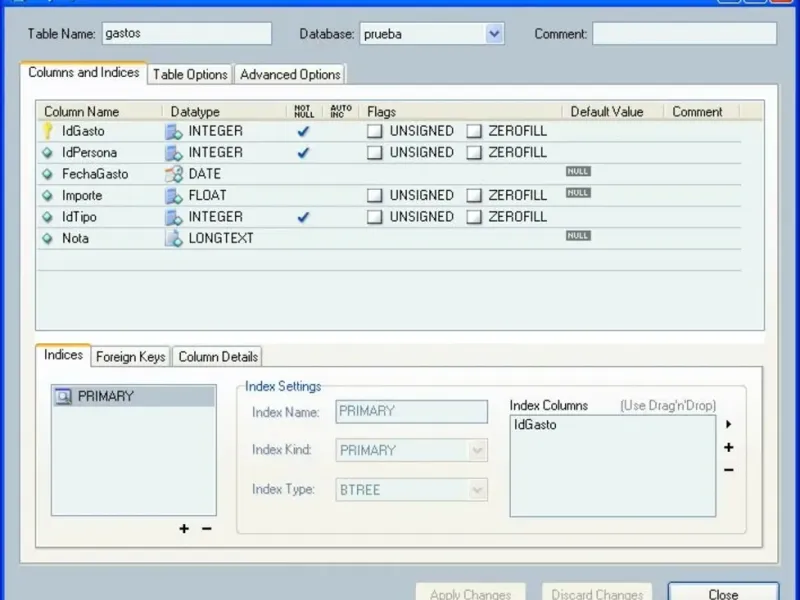Click the plus icon beside Index Columns
800x600 pixels.
[x=729, y=448]
